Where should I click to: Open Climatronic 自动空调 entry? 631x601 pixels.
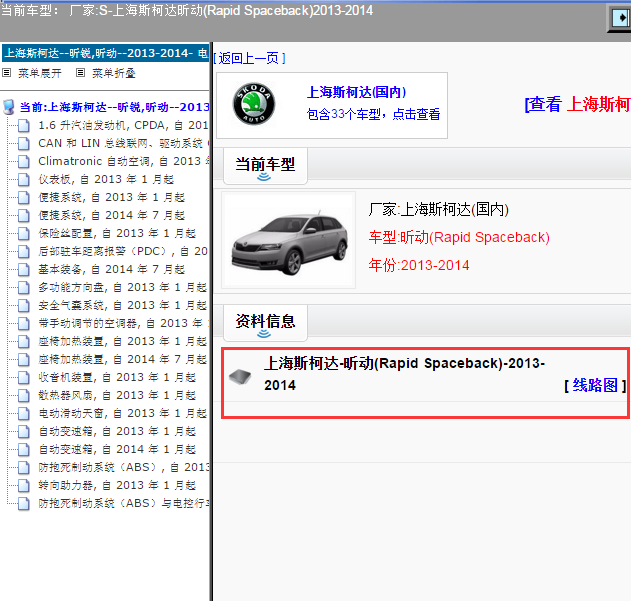click(x=123, y=161)
